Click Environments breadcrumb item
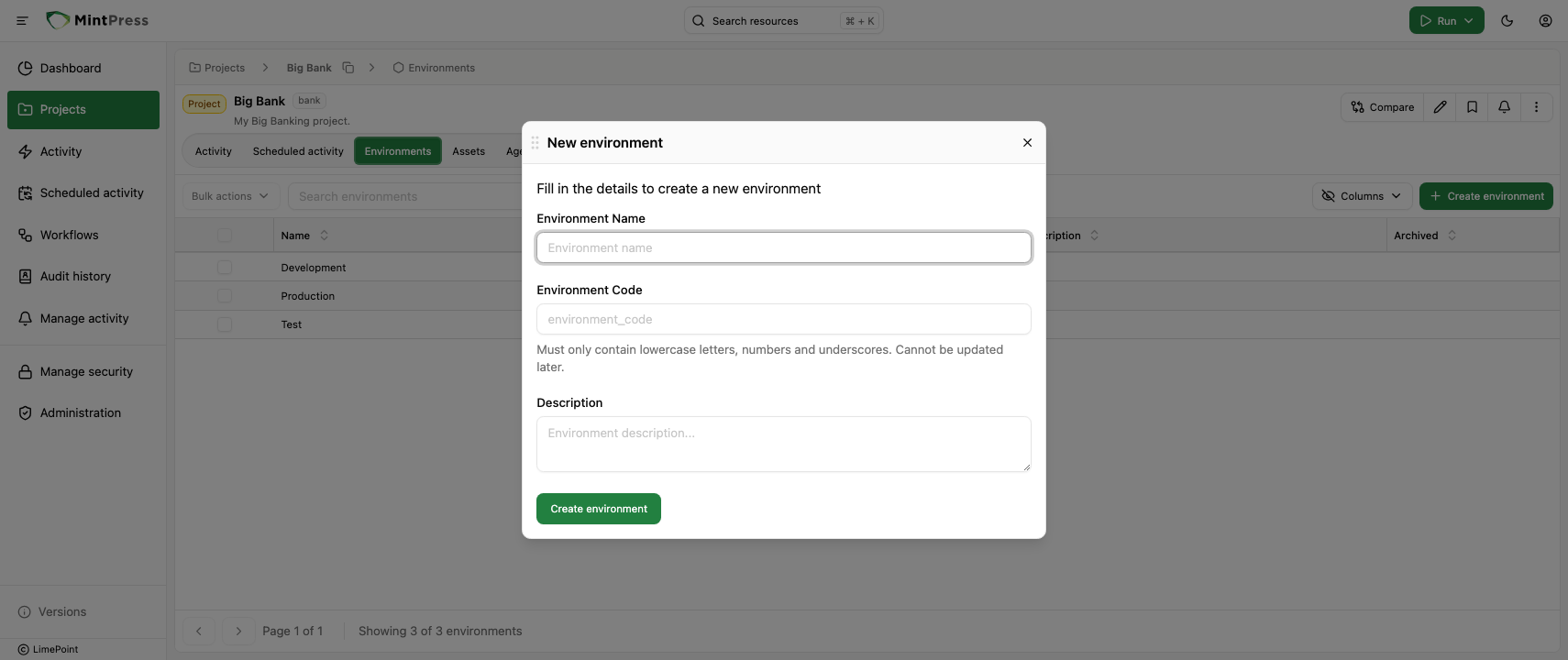Viewport: 1568px width, 660px height. (x=434, y=68)
